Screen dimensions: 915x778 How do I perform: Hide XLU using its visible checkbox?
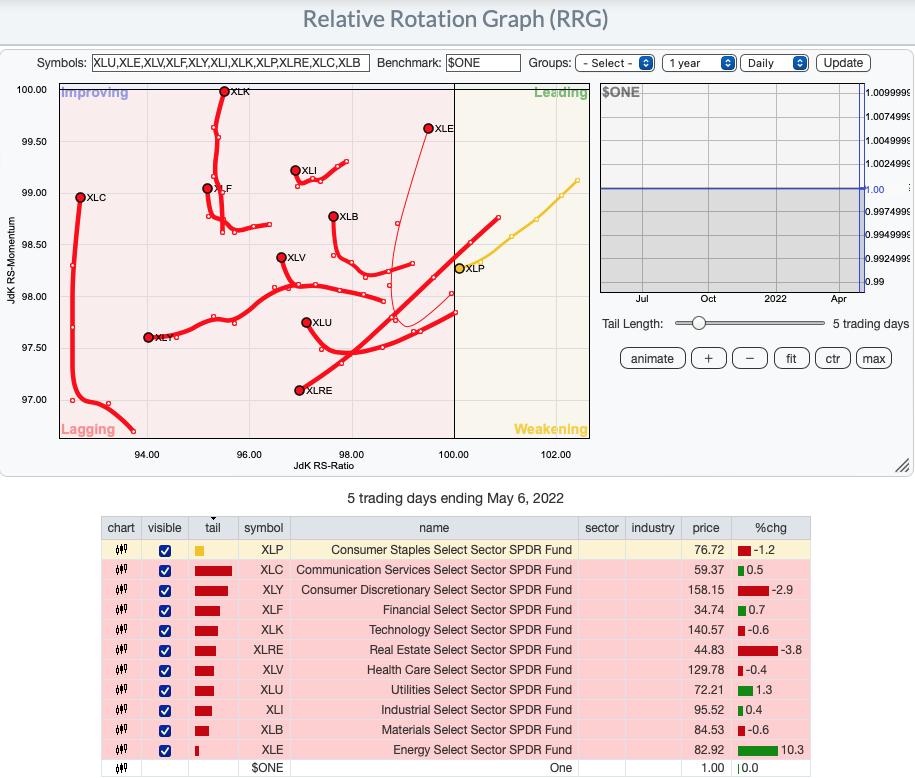pyautogui.click(x=165, y=690)
